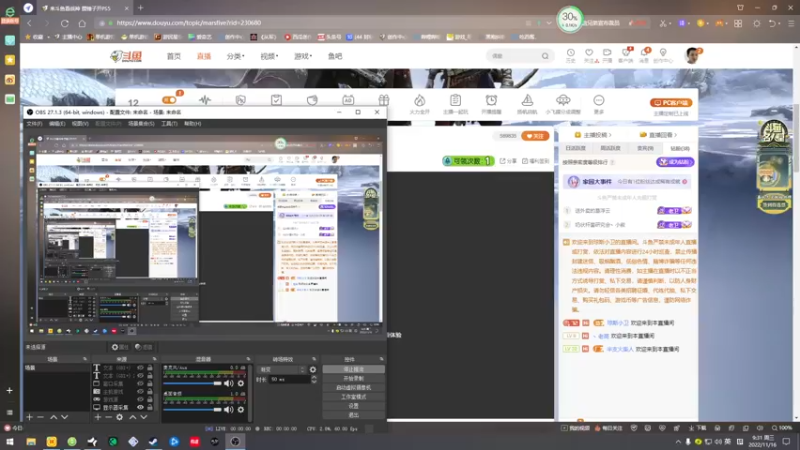800x450 pixels.
Task: Open address bar dropdown arrow in browser
Action: 549,23
